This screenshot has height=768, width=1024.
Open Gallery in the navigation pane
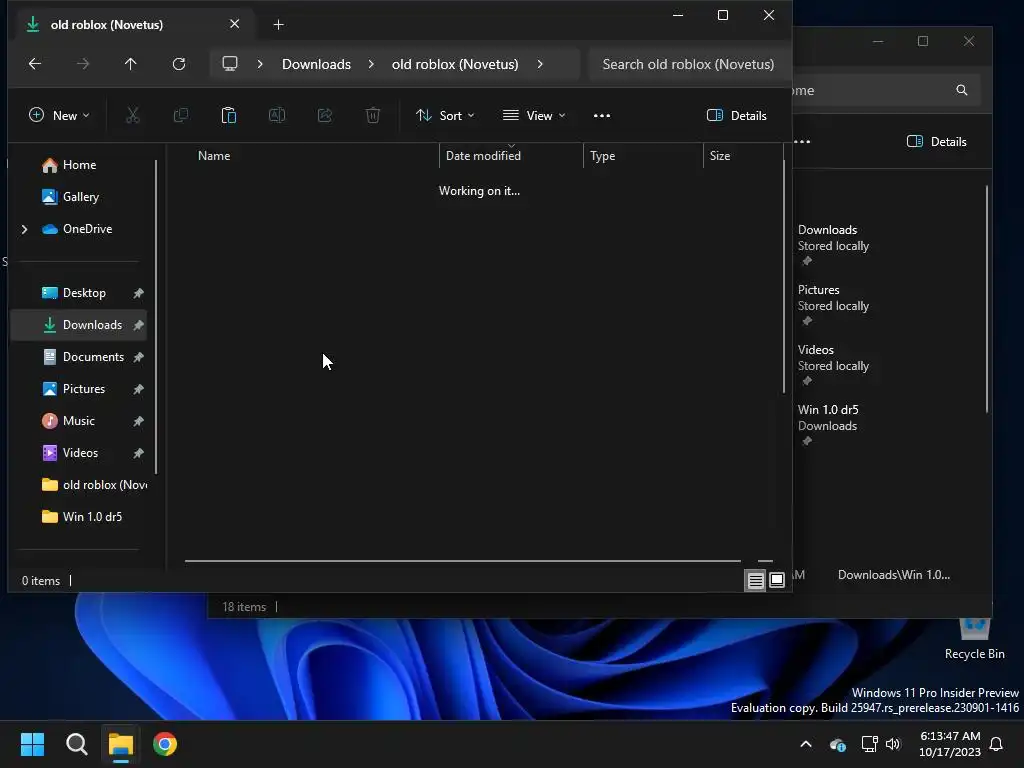78,197
